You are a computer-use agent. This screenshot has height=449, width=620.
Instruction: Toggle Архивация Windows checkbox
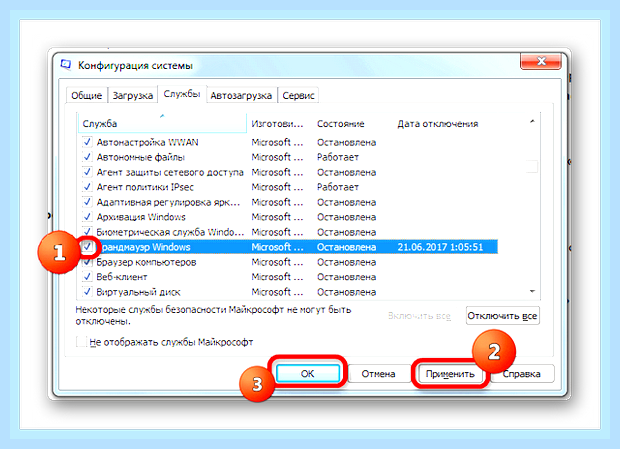pyautogui.click(x=87, y=217)
